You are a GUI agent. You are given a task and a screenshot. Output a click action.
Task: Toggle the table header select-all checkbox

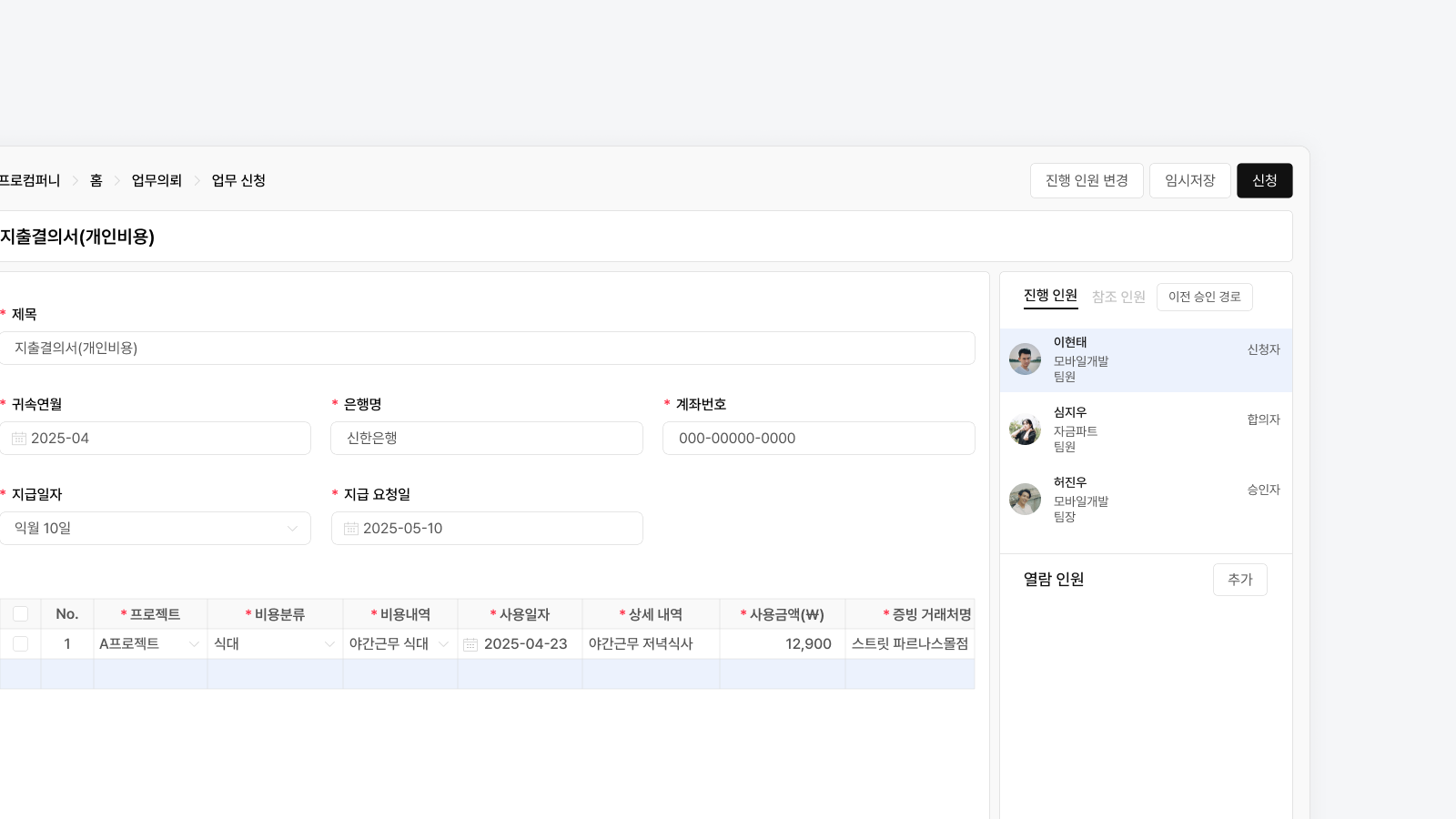pyautogui.click(x=20, y=614)
